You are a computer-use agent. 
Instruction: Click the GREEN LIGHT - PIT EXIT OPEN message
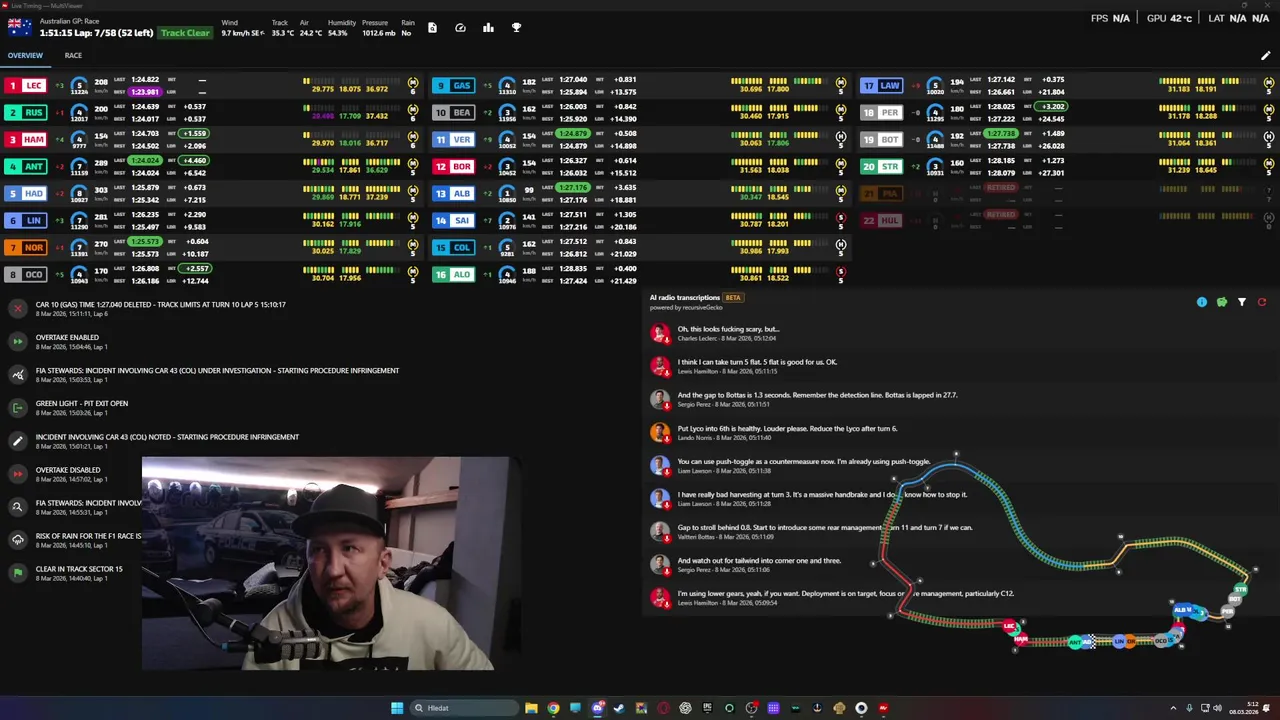coord(82,404)
